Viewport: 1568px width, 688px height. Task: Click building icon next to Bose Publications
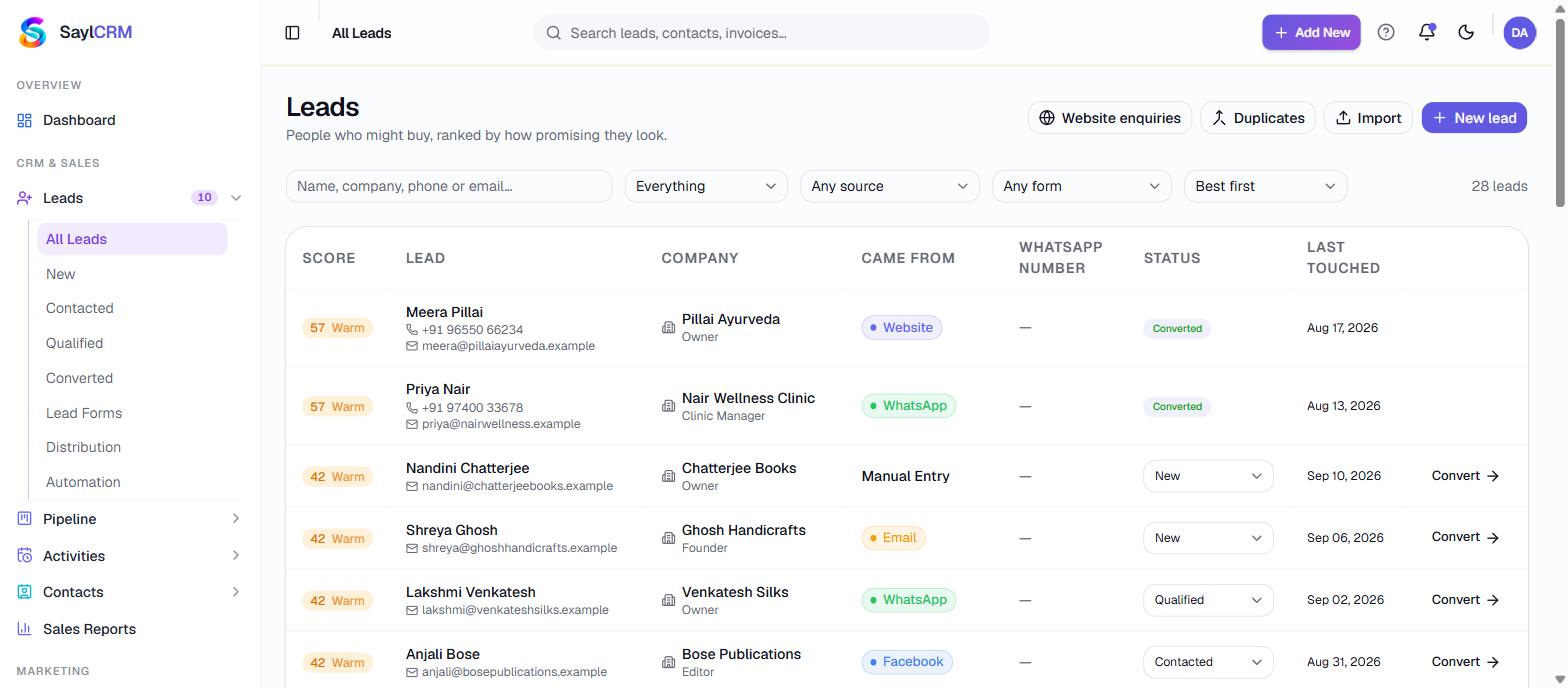tap(668, 662)
